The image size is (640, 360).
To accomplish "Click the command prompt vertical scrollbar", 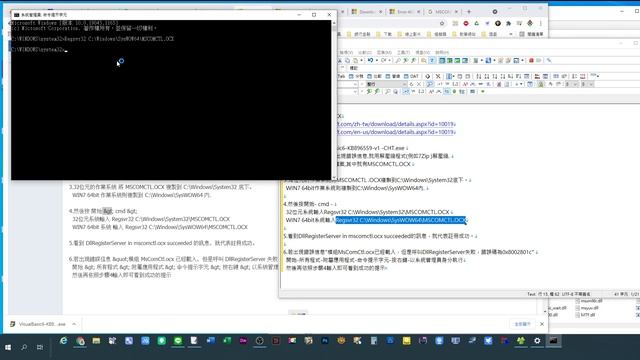I will pyautogui.click(x=334, y=100).
